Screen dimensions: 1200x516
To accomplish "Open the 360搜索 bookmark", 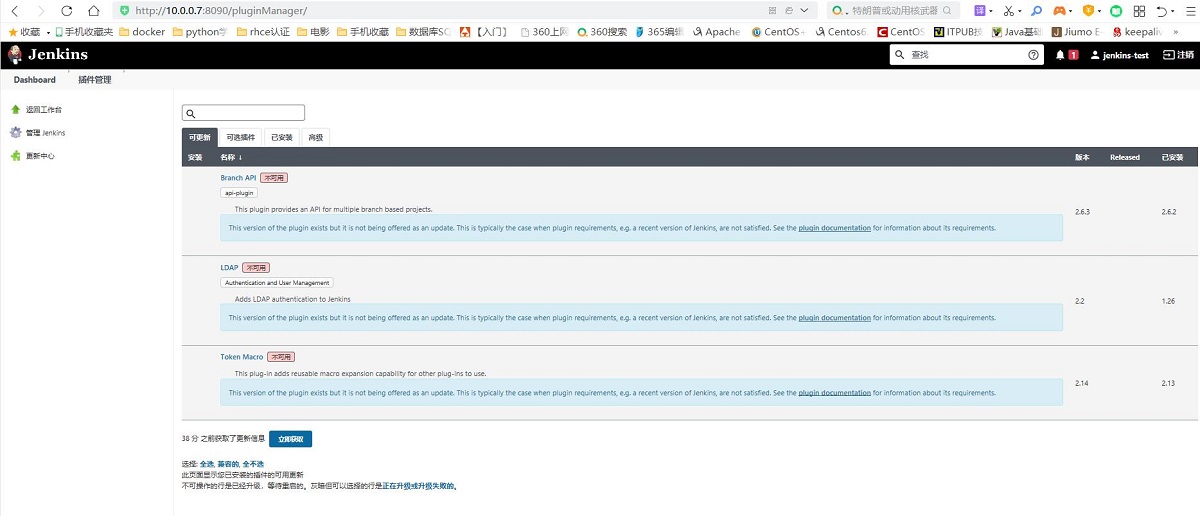I will coord(601,32).
